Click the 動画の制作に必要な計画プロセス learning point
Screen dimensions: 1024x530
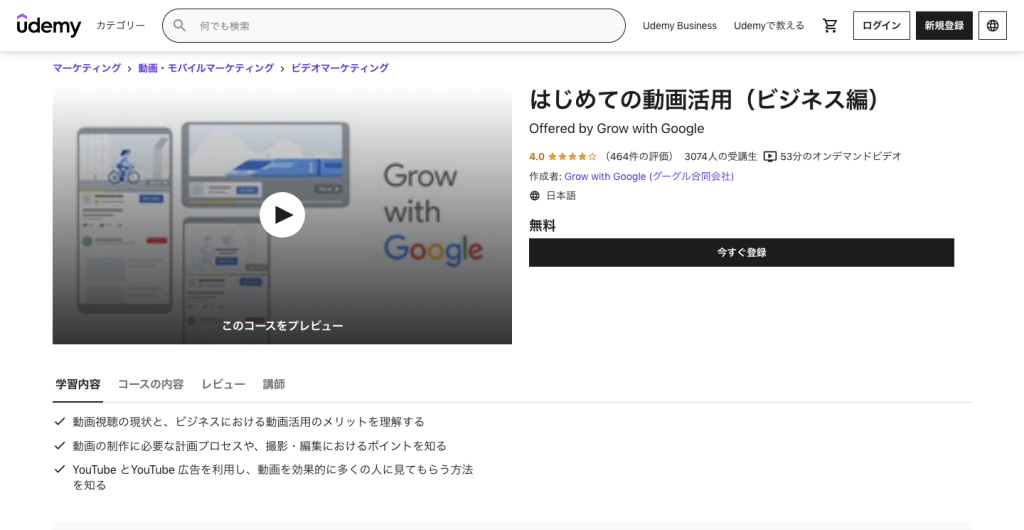coord(260,446)
